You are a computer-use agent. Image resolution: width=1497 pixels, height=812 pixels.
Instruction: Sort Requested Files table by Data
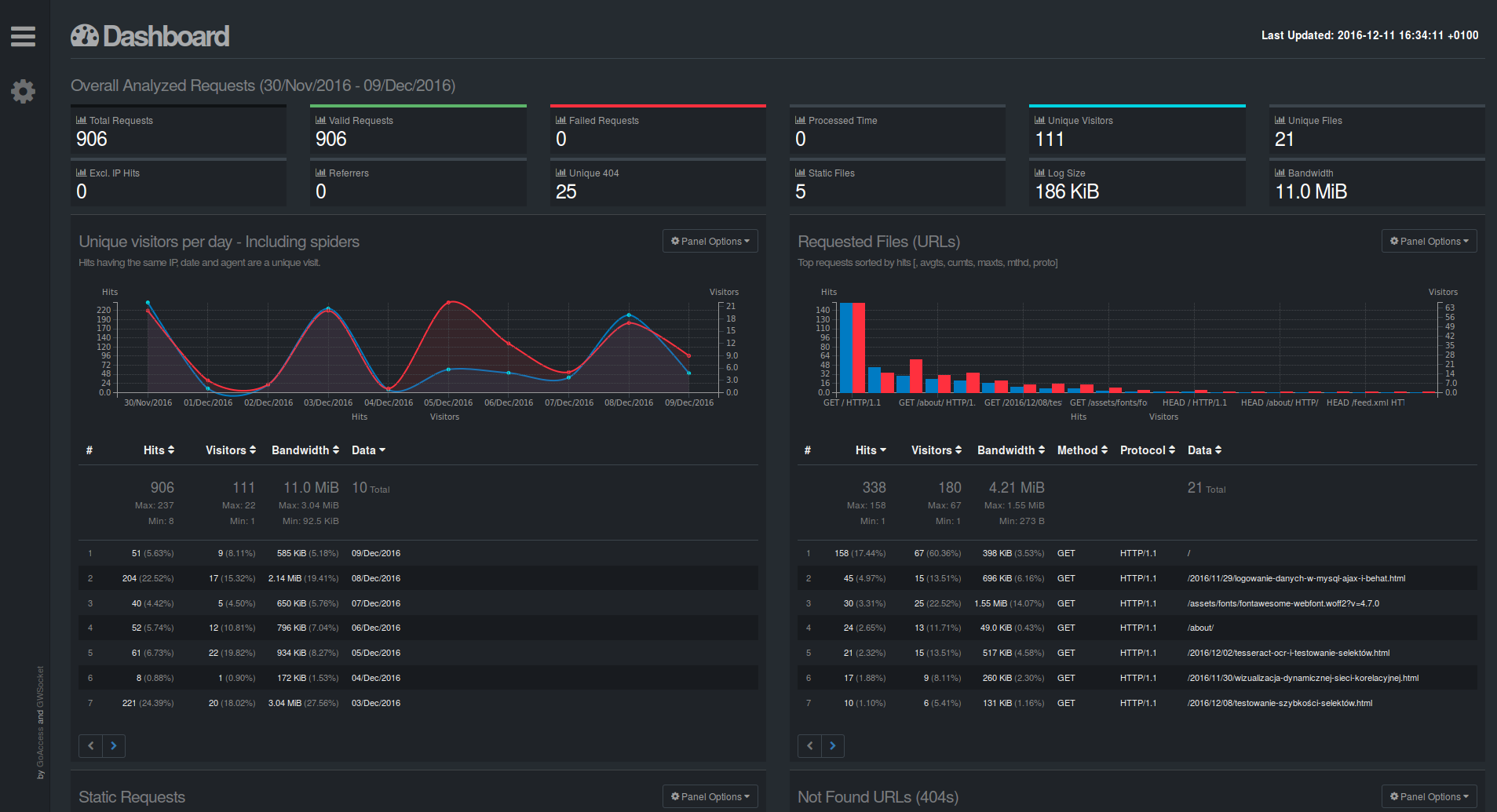(x=1205, y=450)
